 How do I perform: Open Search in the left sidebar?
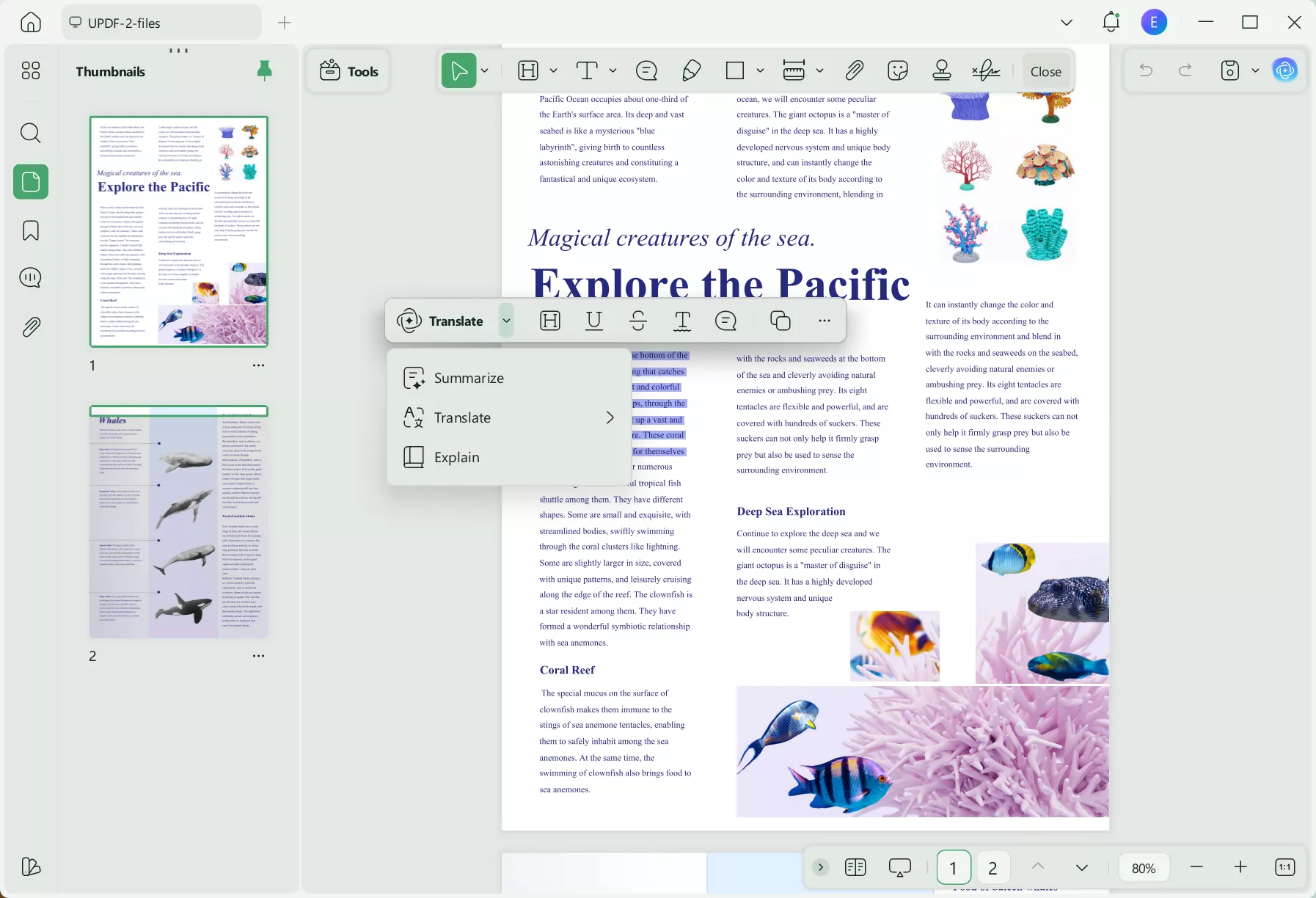coord(30,133)
